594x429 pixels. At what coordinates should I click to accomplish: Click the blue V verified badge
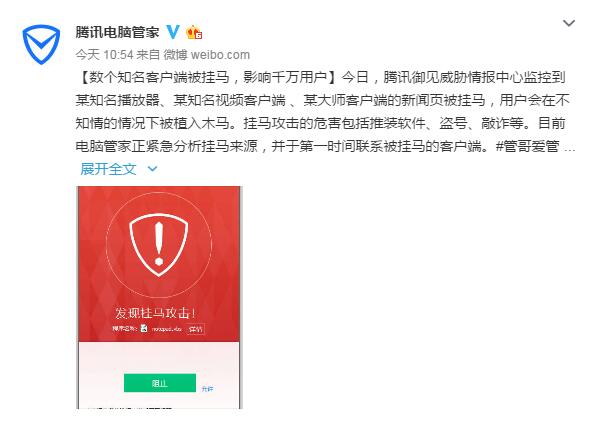(173, 32)
